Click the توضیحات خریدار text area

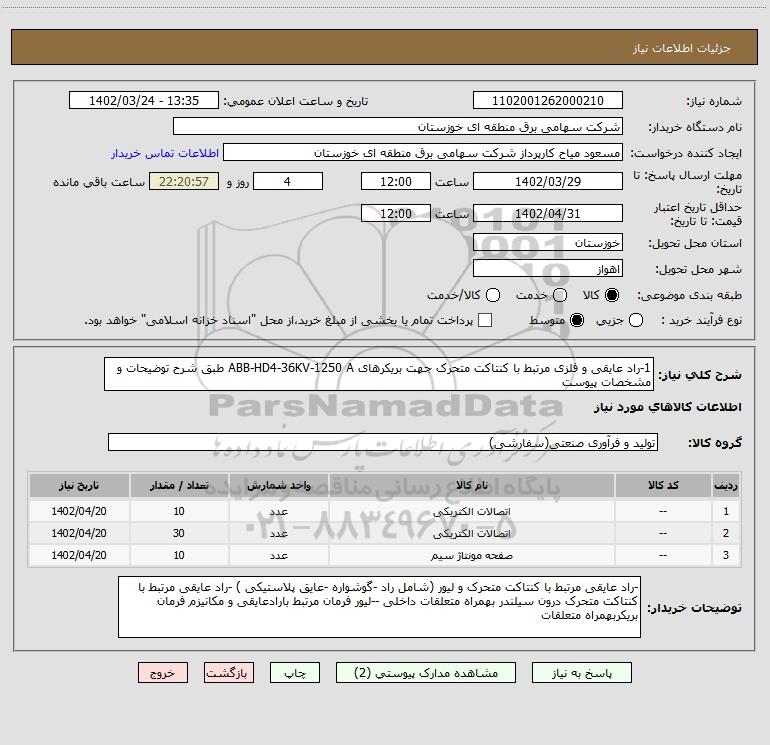point(379,607)
